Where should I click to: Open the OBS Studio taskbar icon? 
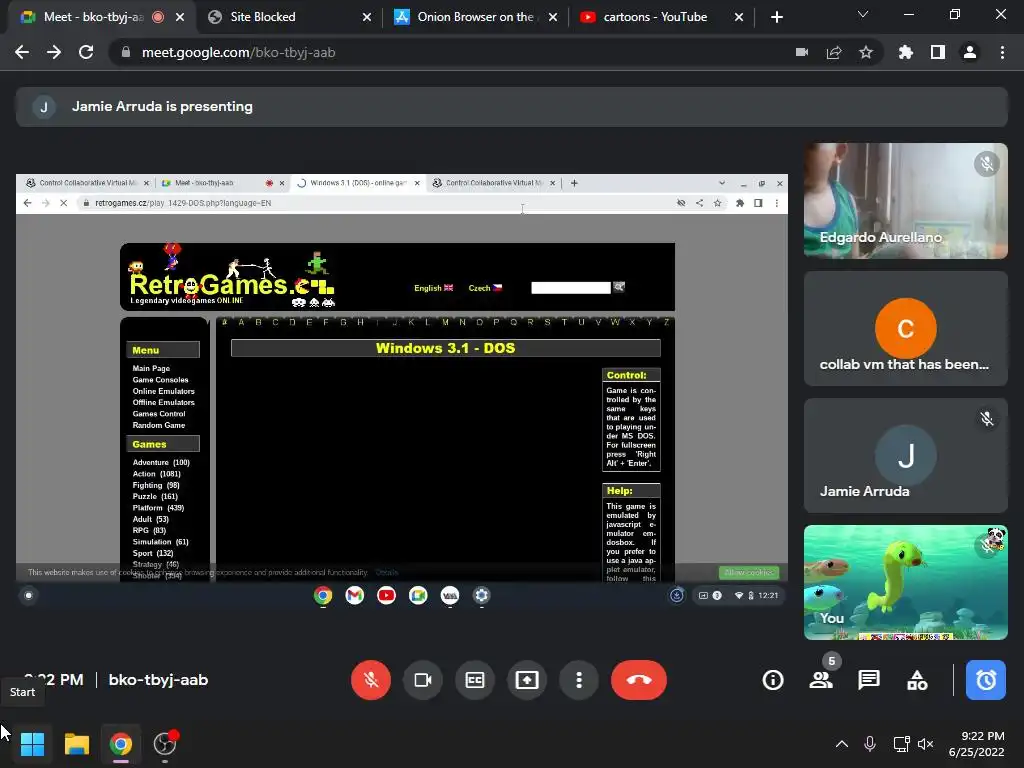pyautogui.click(x=165, y=744)
